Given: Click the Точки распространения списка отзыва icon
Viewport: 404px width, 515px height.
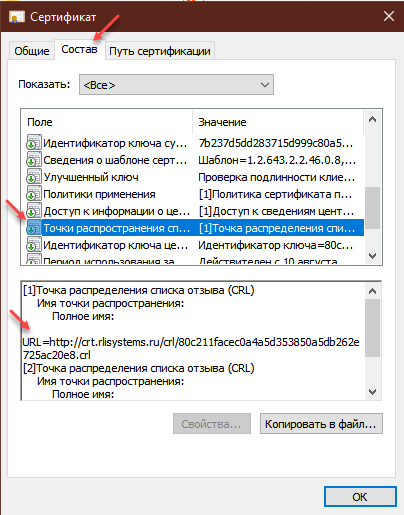Looking at the screenshot, I should [x=33, y=227].
